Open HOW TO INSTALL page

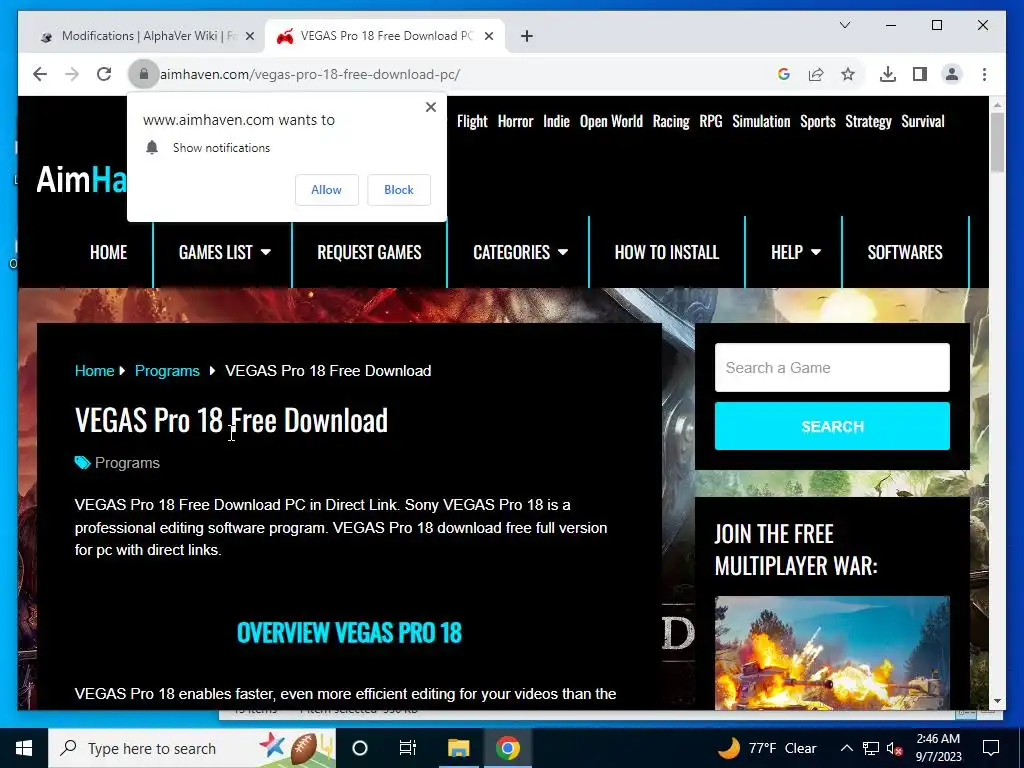(667, 253)
